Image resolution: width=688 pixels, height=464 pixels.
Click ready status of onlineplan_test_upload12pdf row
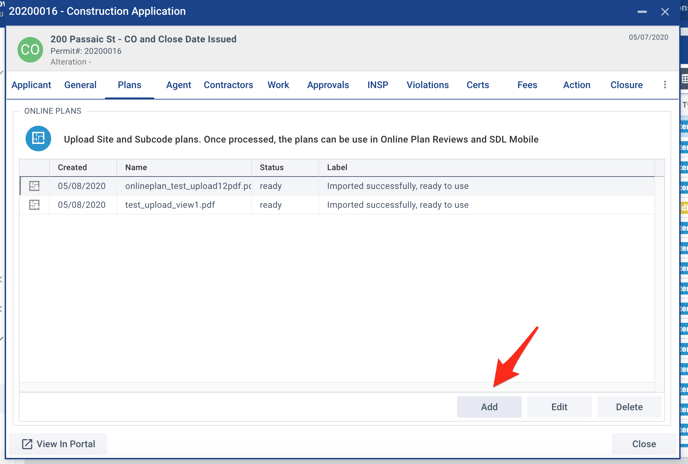(x=270, y=186)
